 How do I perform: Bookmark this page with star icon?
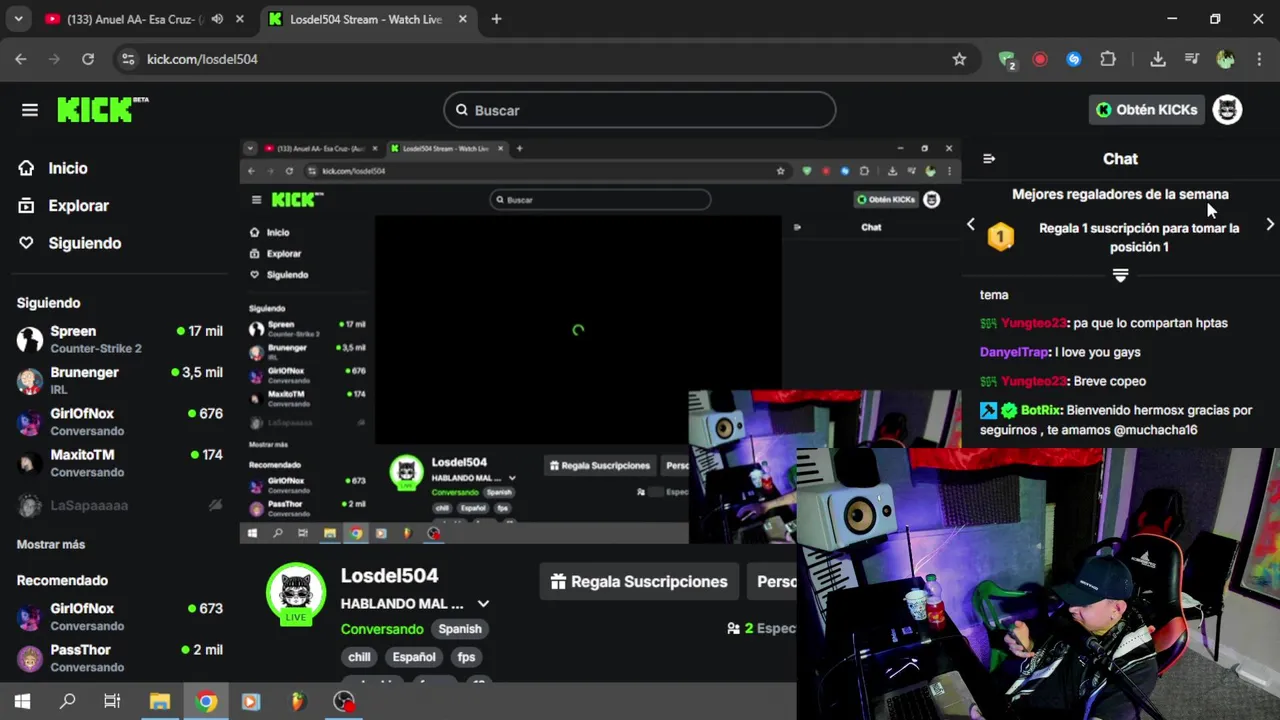click(959, 59)
